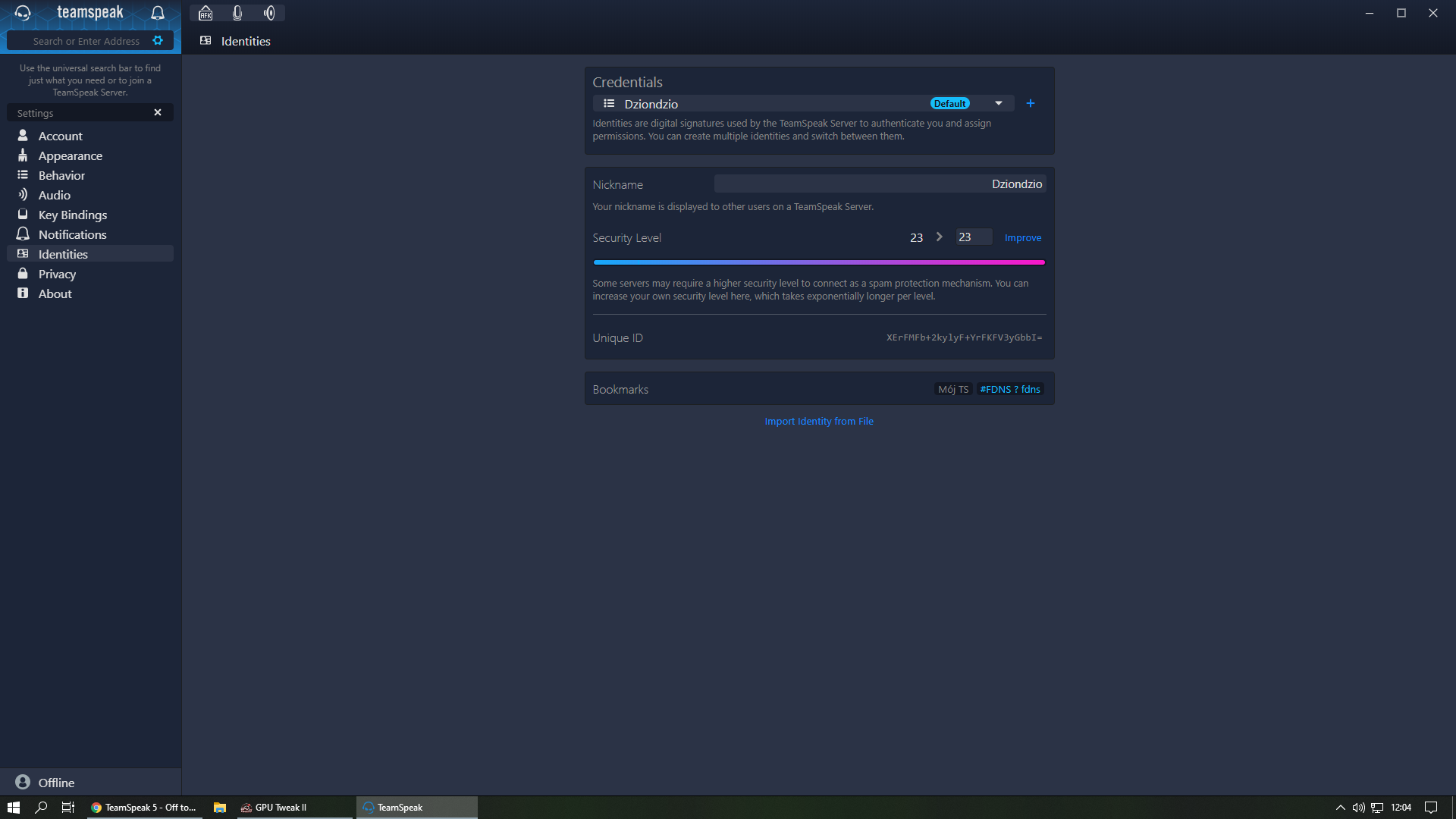Click the list icon beside the Dziondzio identity

609,103
